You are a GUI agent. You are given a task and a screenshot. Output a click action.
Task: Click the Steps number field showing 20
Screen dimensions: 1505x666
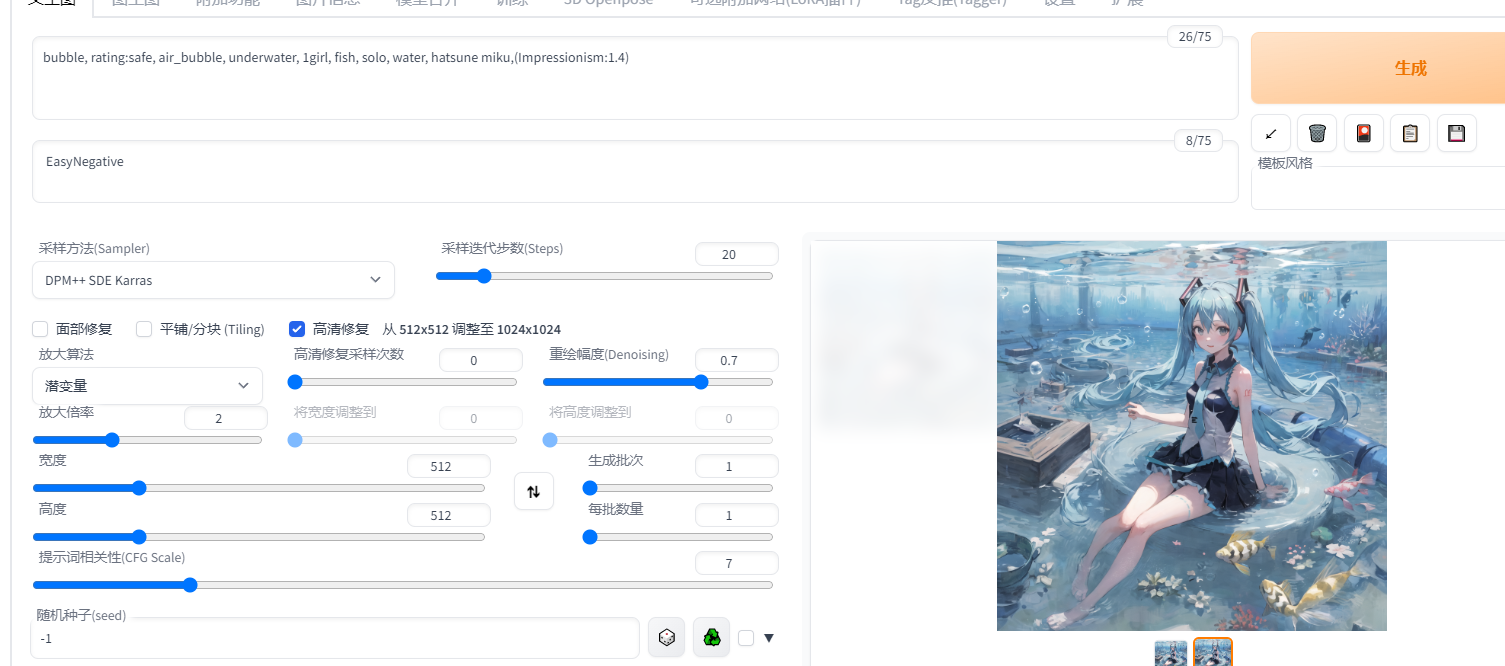click(x=737, y=255)
